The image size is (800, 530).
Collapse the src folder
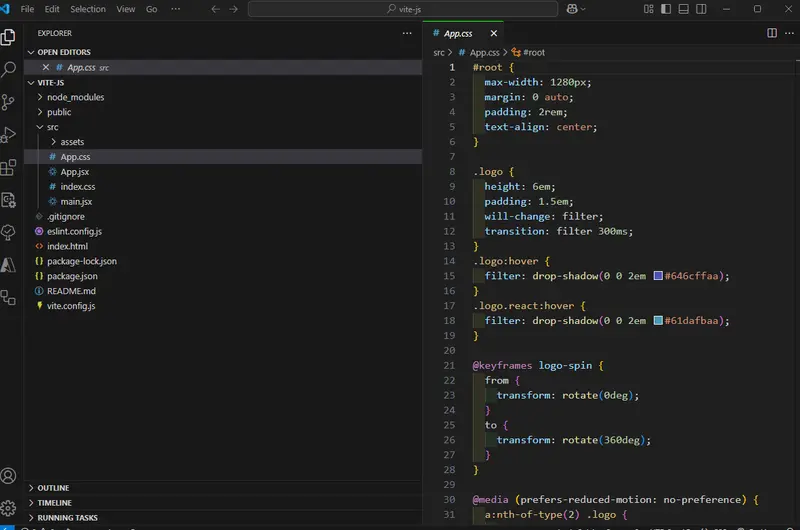pos(52,127)
